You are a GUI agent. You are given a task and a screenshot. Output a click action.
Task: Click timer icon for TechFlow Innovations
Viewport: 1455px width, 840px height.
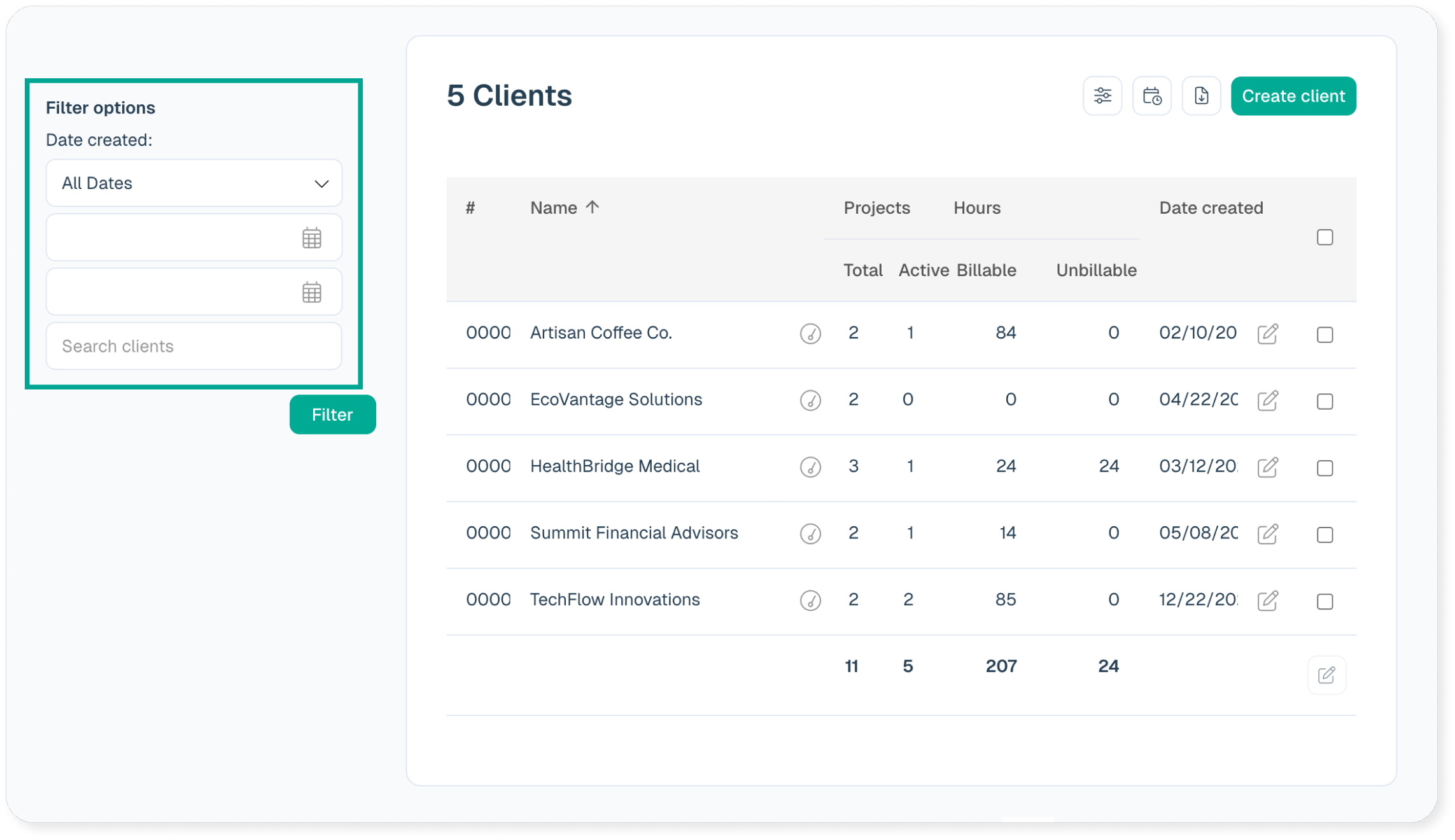[x=810, y=600]
